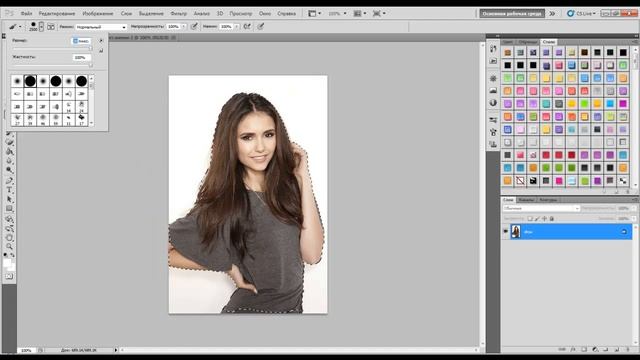Toggle tablet pressure for opacity
This screenshot has width=640, height=360.
(194, 27)
